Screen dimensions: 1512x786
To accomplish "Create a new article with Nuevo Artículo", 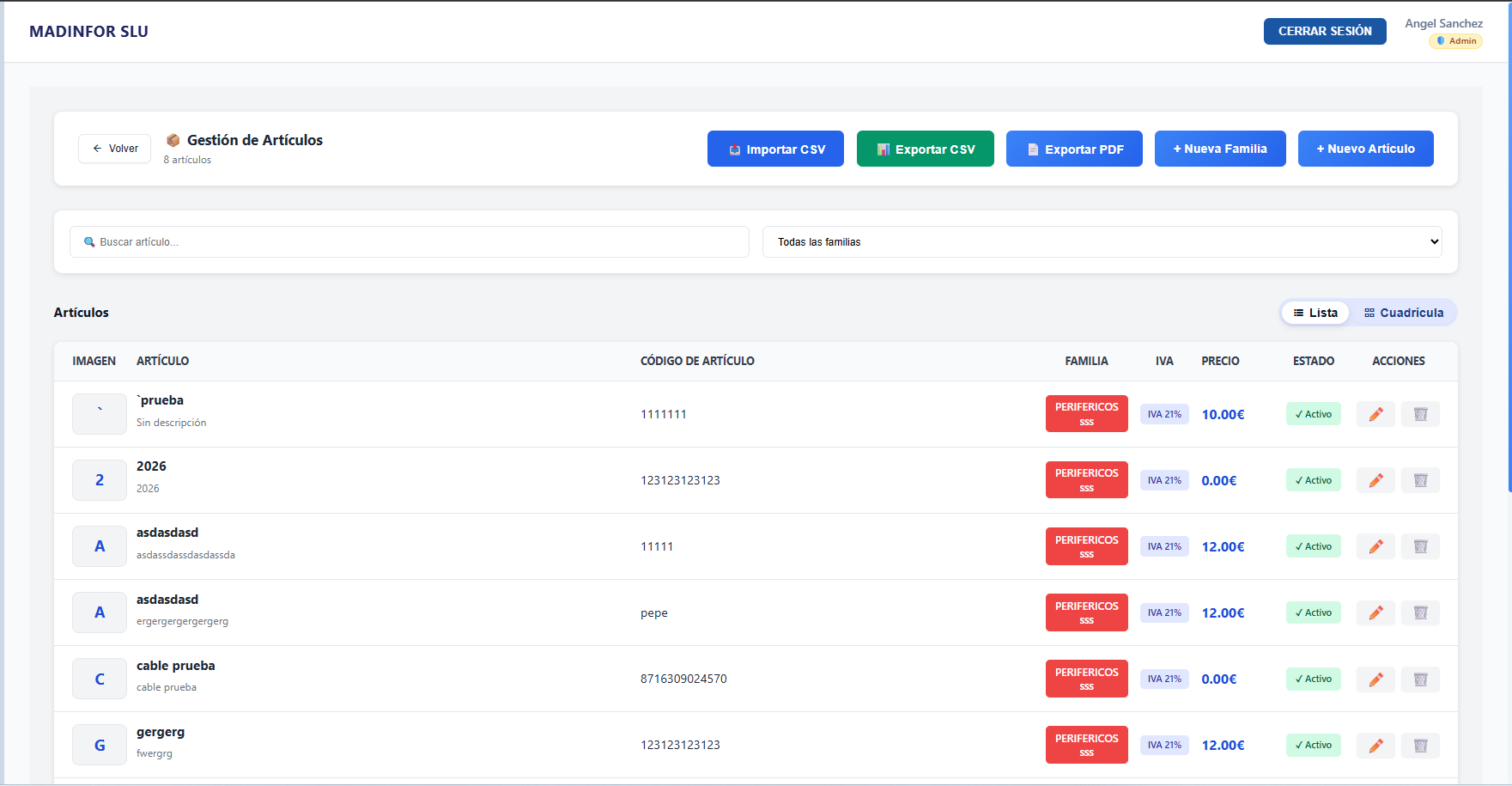I will [x=1365, y=149].
